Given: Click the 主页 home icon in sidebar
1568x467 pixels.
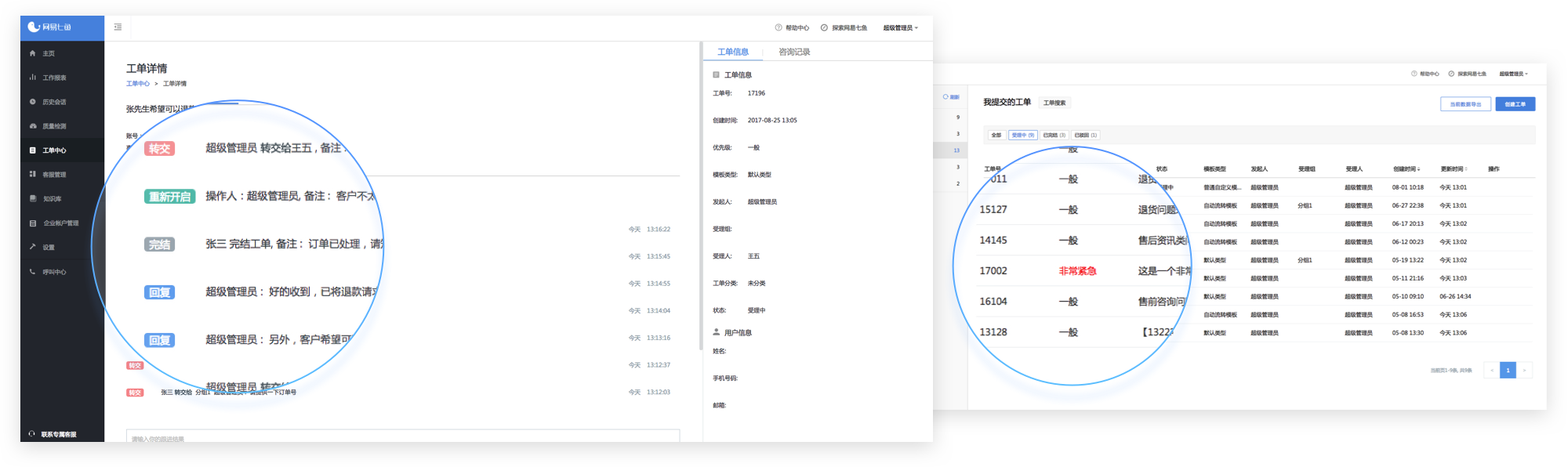Looking at the screenshot, I should (x=33, y=53).
